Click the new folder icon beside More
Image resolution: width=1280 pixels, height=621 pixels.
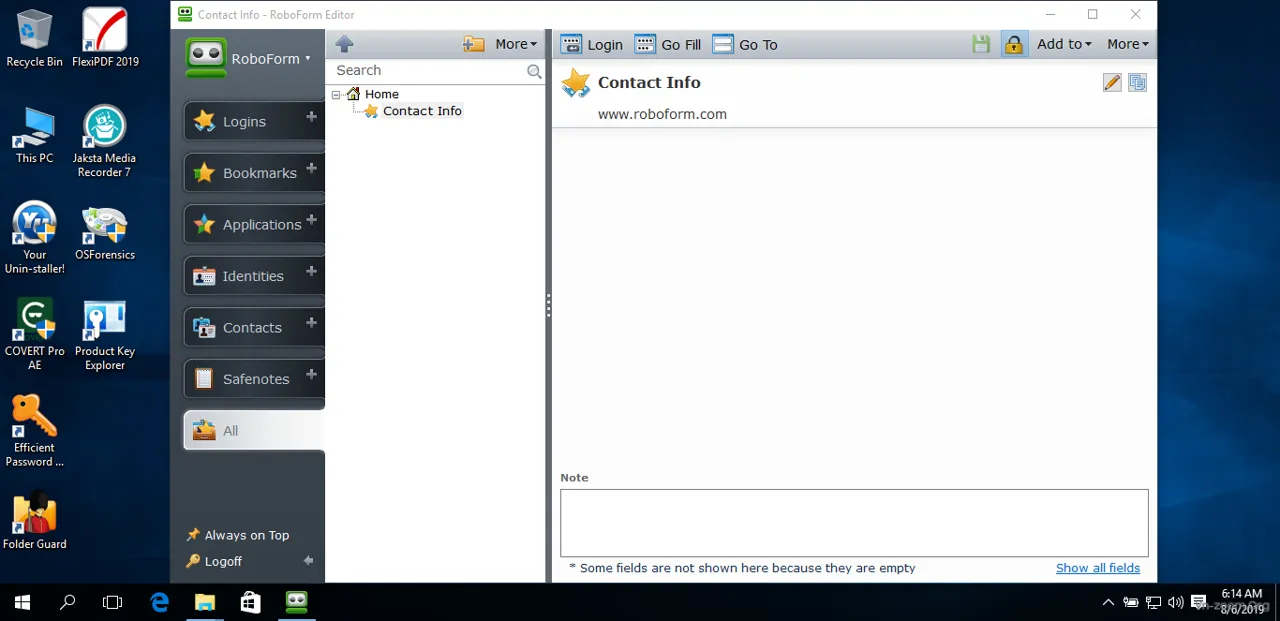coord(474,44)
